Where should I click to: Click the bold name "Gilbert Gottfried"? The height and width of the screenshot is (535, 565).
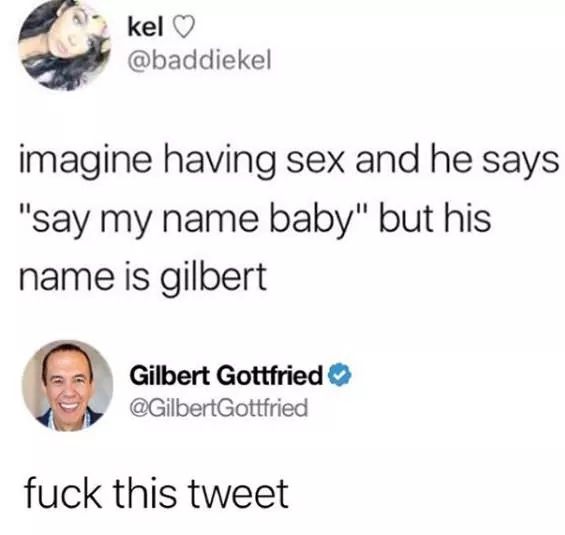pyautogui.click(x=226, y=375)
